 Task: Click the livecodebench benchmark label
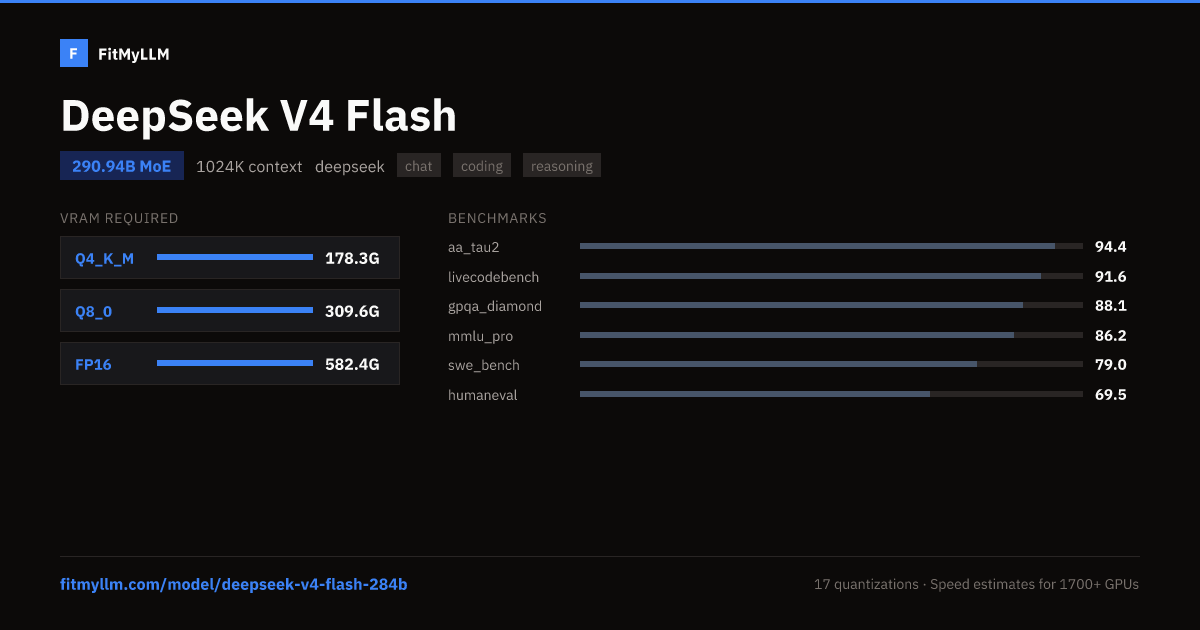click(493, 277)
